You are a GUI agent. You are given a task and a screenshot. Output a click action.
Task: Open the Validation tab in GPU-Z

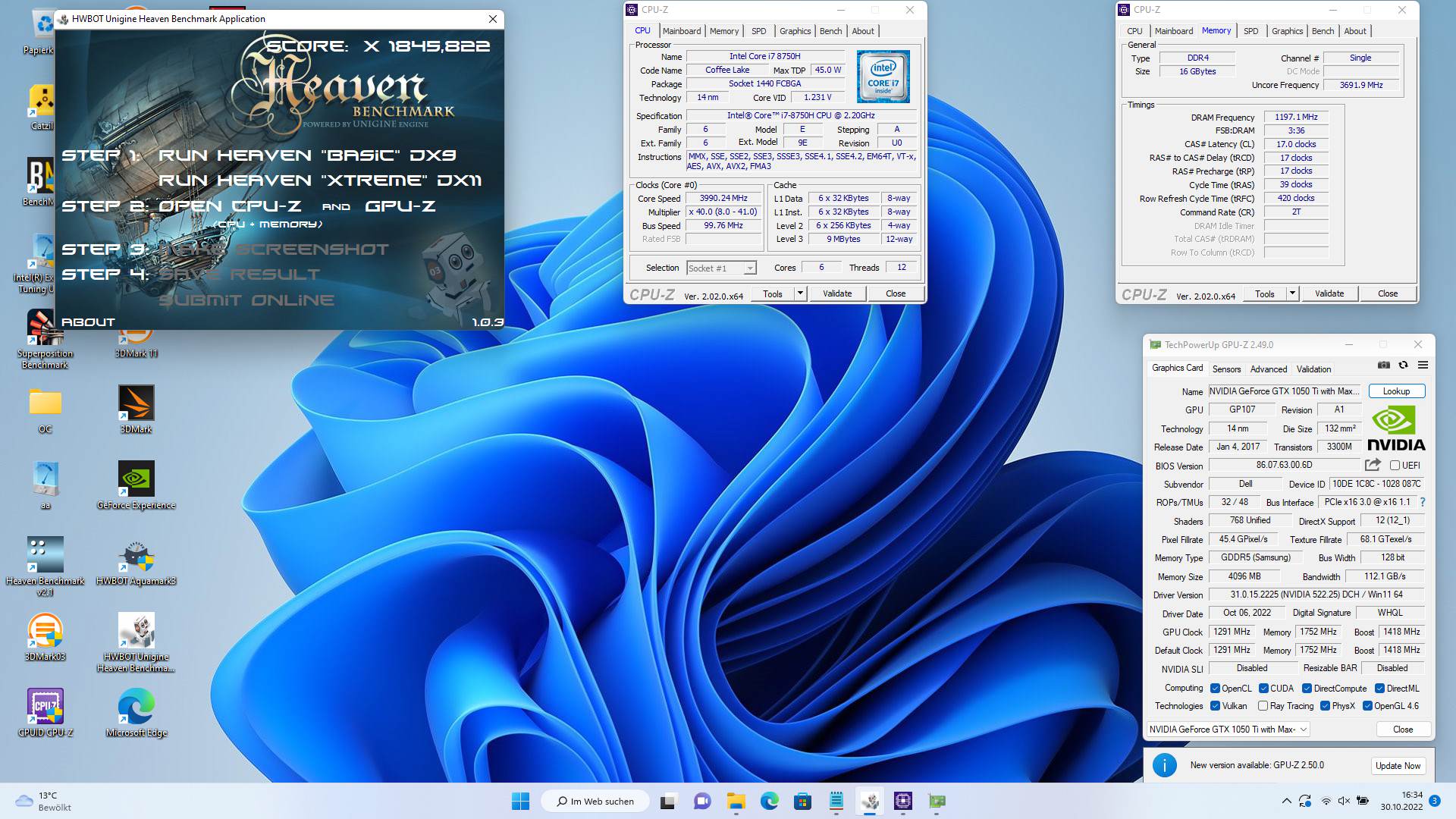click(1313, 369)
